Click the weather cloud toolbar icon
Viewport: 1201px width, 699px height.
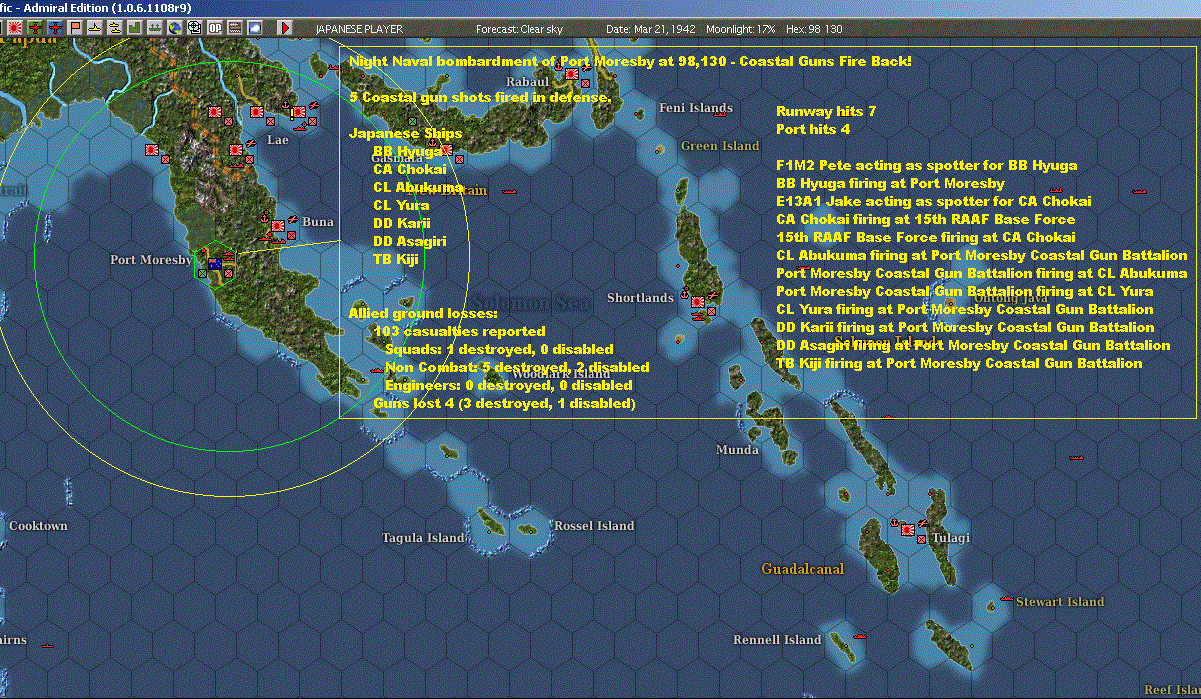click(255, 28)
